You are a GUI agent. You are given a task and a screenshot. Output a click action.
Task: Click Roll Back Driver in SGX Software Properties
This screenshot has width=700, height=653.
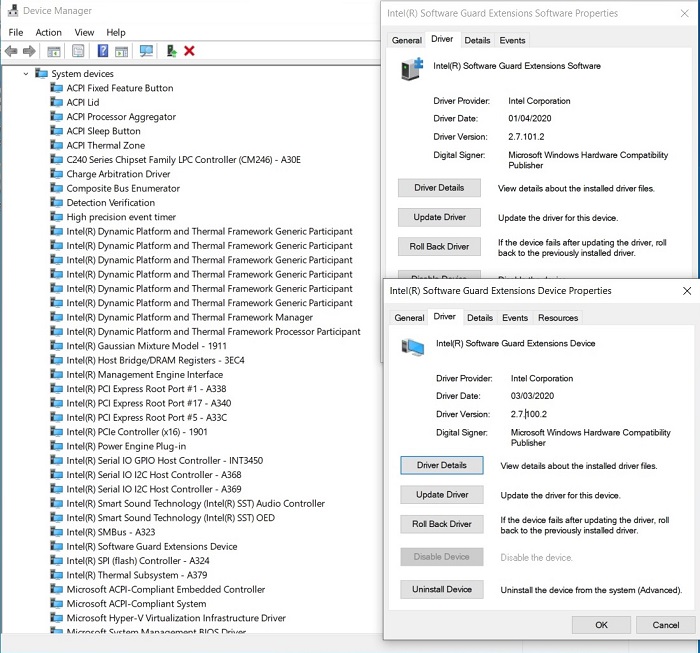coord(439,246)
